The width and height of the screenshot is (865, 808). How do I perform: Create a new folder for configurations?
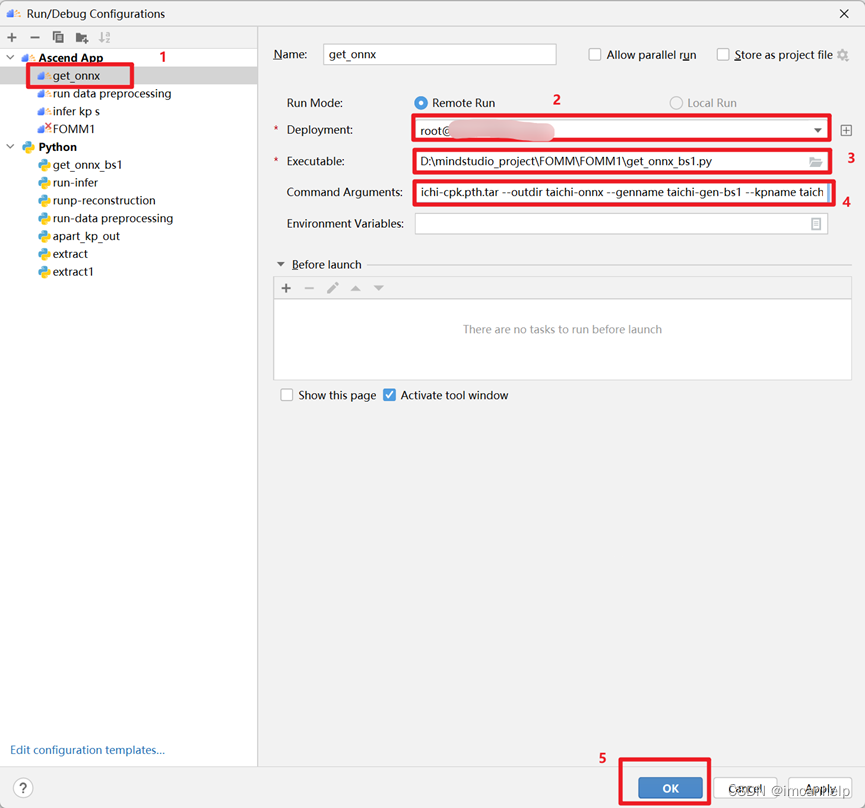coord(81,37)
